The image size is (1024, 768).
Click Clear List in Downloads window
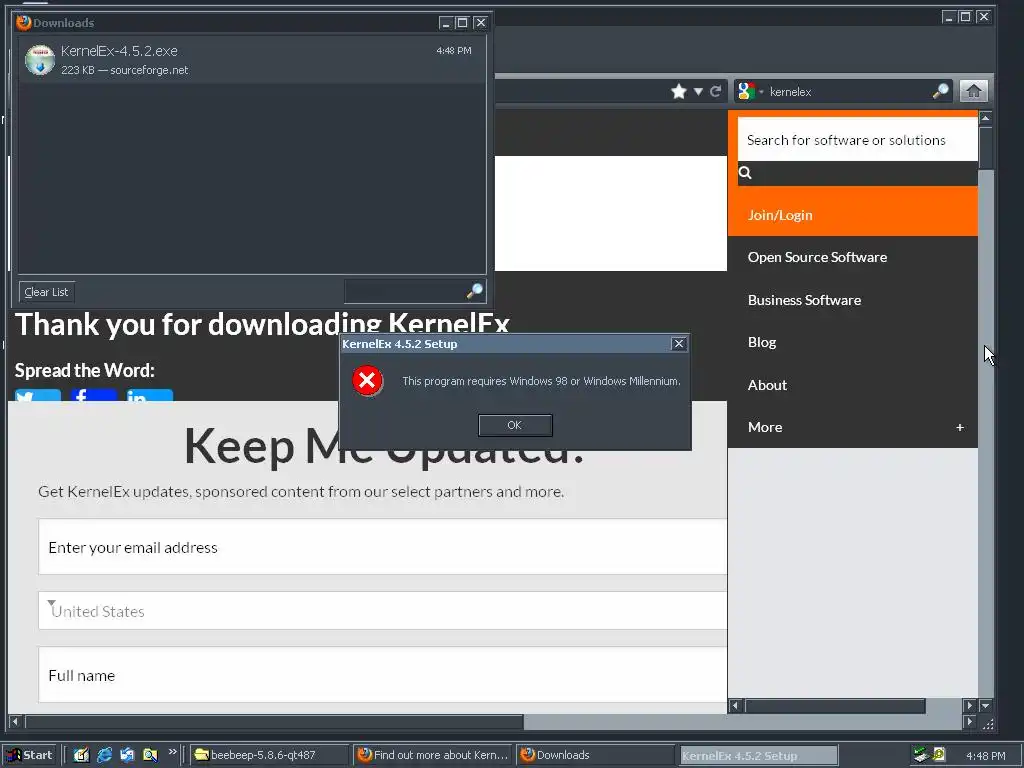(46, 292)
